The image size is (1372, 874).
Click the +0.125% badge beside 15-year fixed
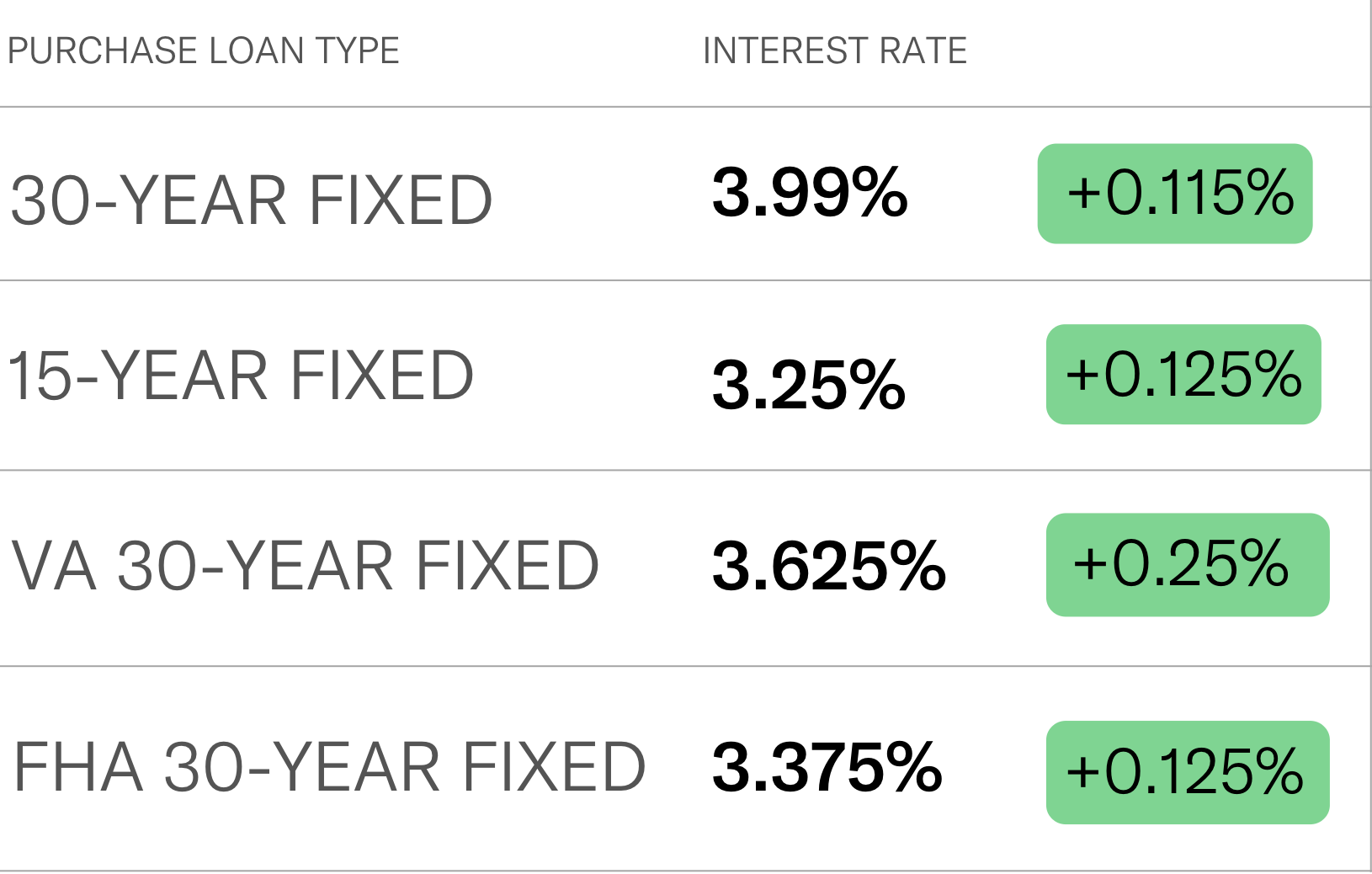[x=1183, y=374]
